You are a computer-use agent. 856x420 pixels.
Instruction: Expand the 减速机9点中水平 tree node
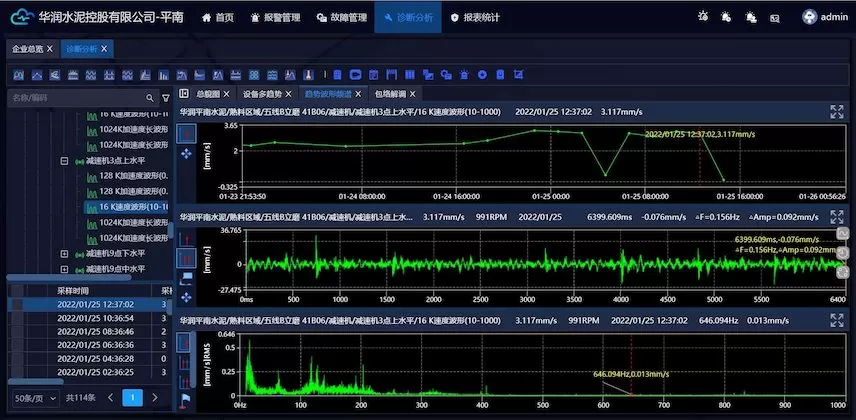(x=64, y=269)
